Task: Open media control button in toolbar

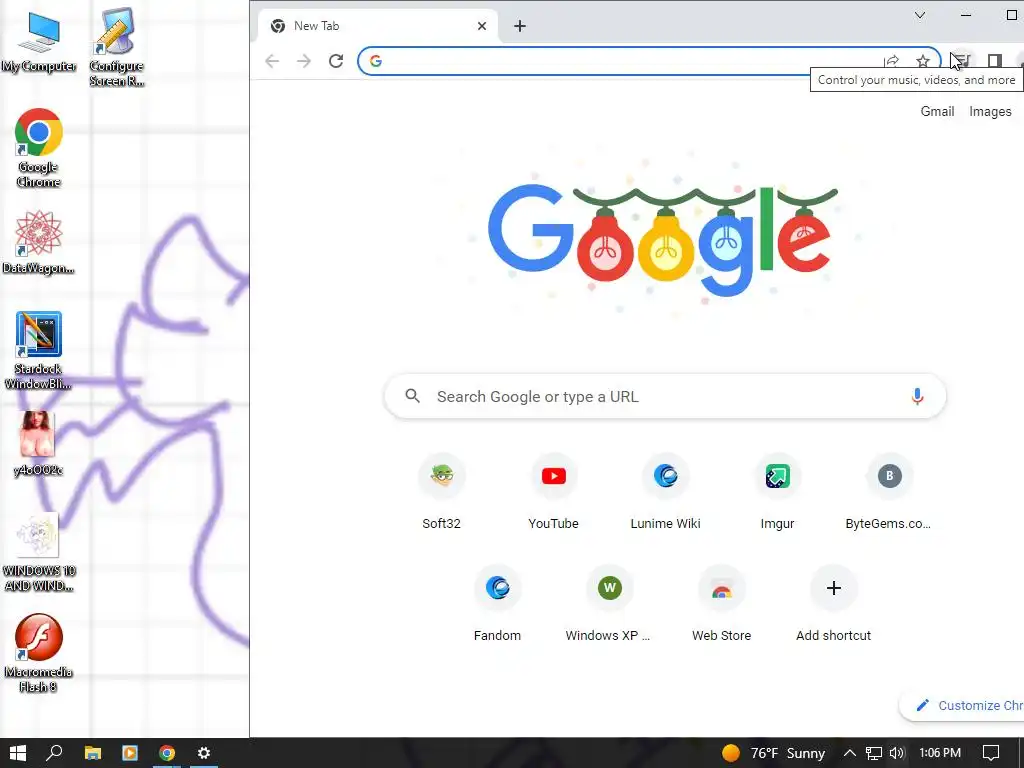Action: (x=962, y=61)
